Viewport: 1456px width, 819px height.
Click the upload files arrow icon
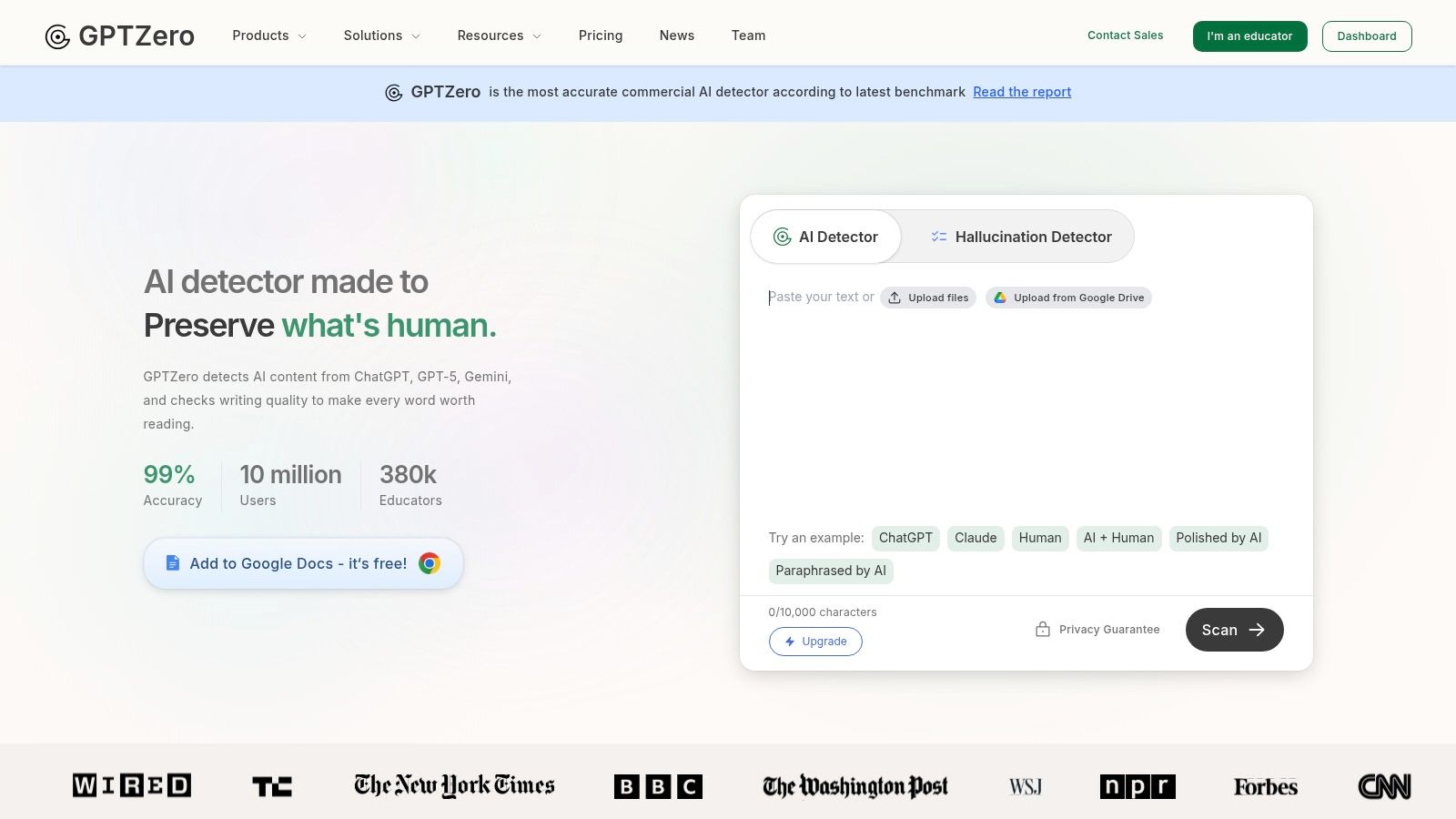point(895,298)
